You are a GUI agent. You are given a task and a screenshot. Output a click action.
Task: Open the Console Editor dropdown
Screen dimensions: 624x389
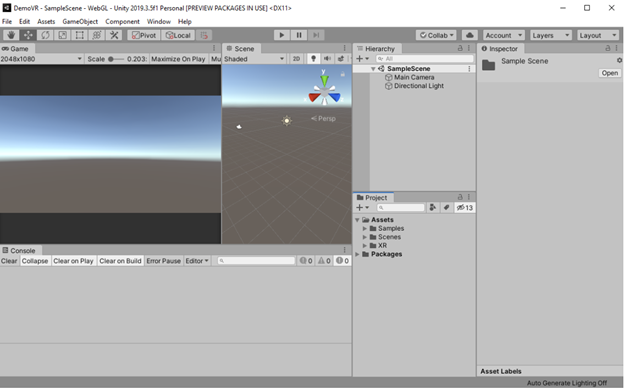point(197,261)
